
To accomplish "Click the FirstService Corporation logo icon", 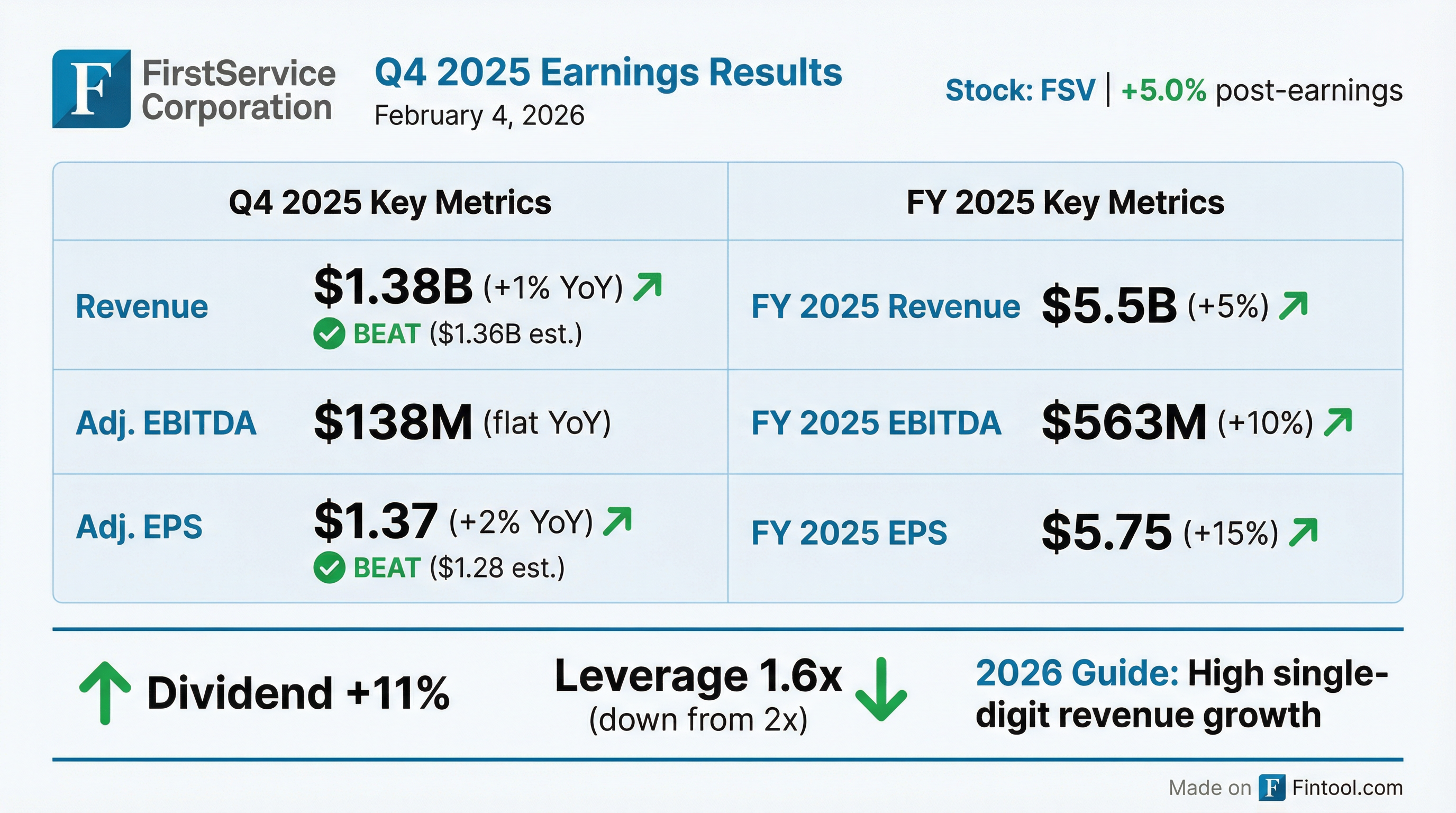I will coord(91,89).
